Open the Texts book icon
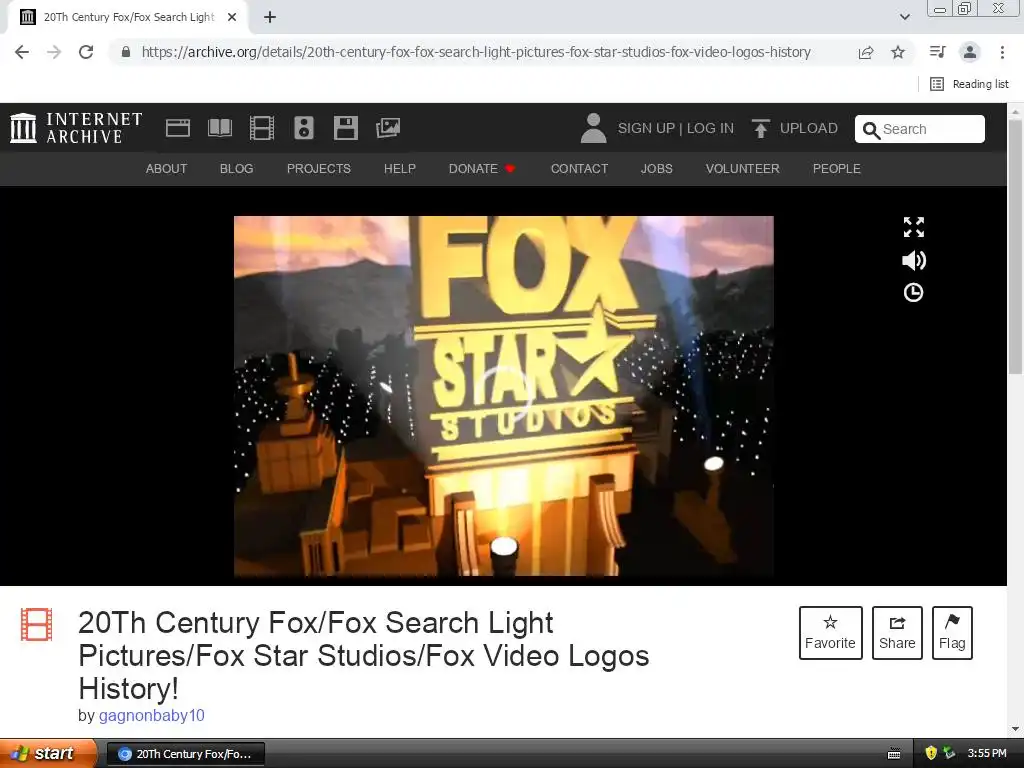This screenshot has height=768, width=1024. 219,128
